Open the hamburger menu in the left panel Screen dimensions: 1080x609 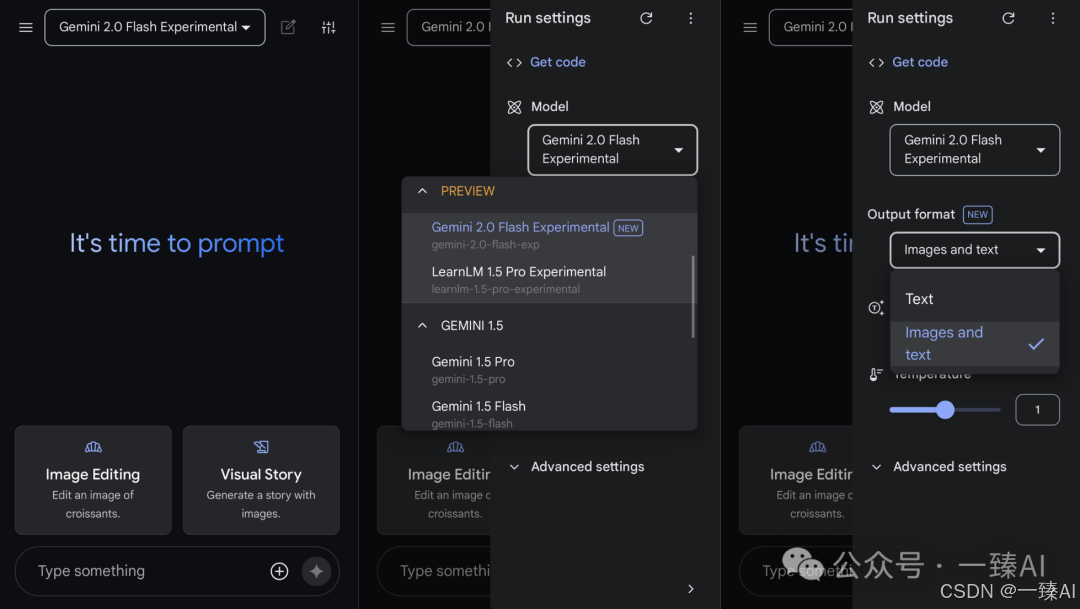25,28
